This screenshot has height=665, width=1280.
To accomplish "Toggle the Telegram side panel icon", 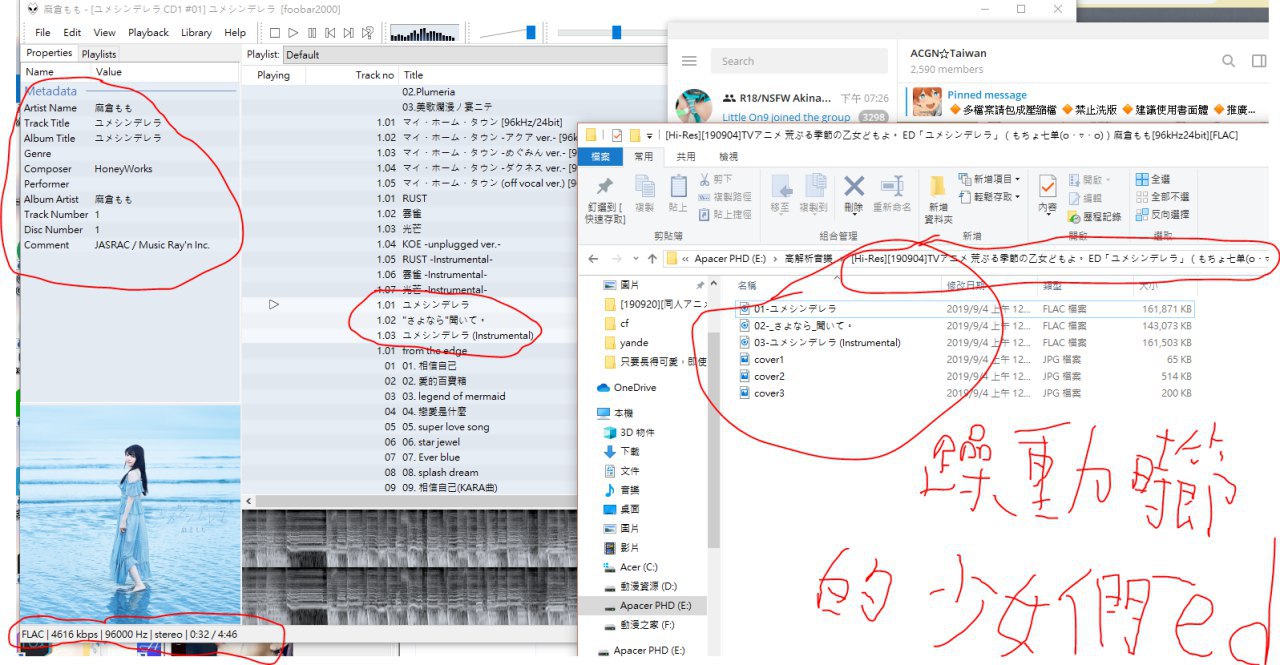I will [1259, 61].
